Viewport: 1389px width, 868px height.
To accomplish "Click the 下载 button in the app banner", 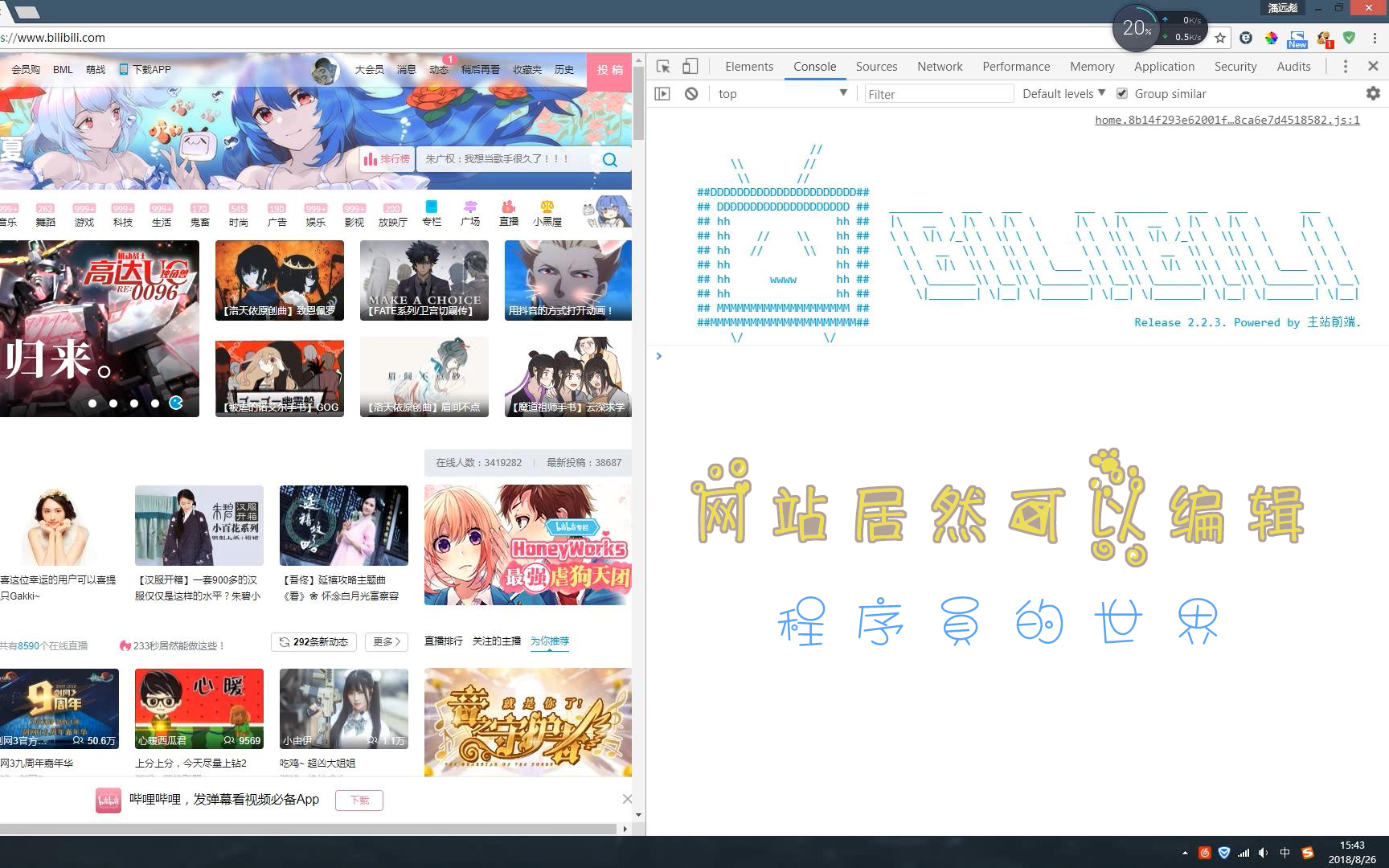I will pos(359,800).
